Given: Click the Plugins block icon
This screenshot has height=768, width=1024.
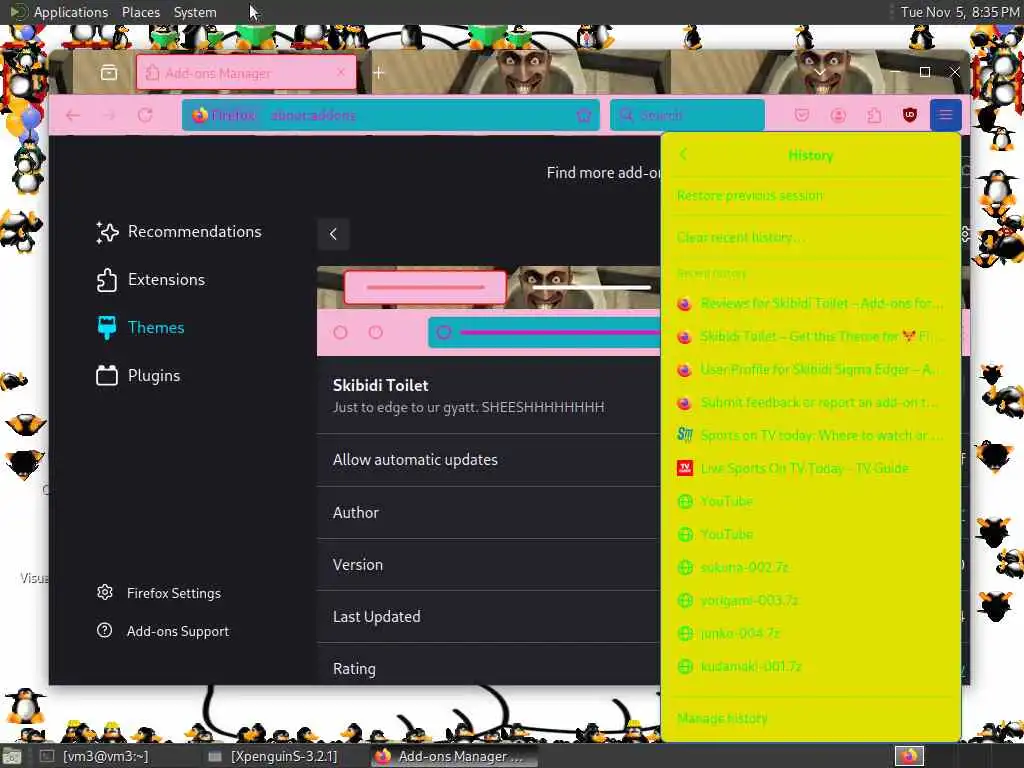Looking at the screenshot, I should point(106,376).
